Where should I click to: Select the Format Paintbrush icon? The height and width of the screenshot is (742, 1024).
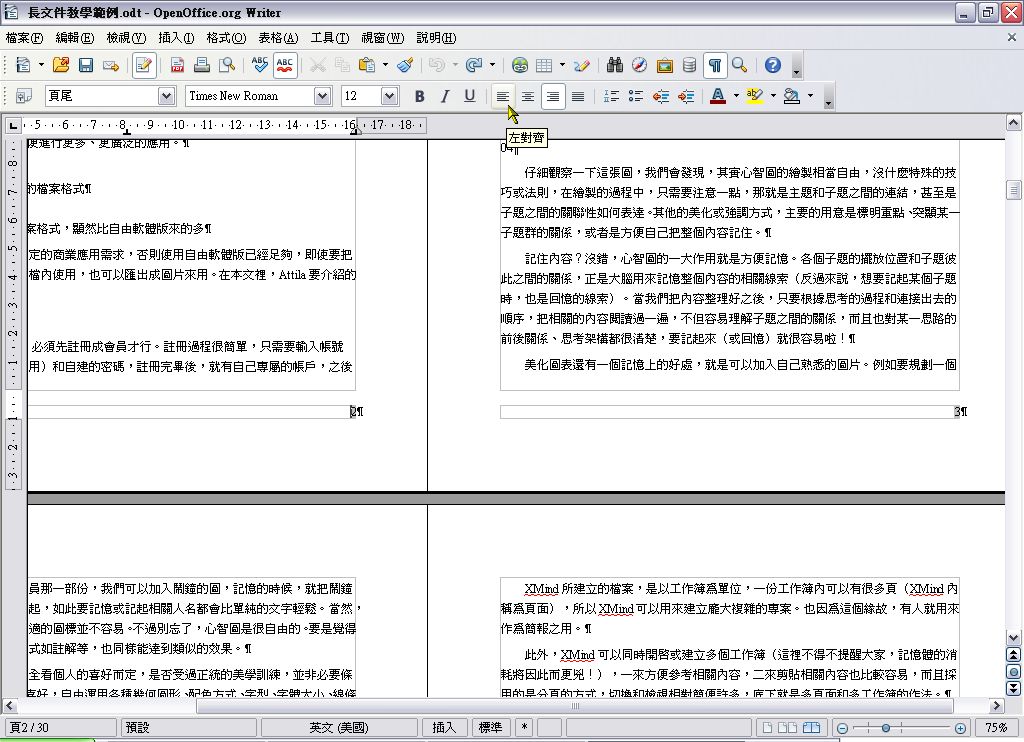coord(405,65)
